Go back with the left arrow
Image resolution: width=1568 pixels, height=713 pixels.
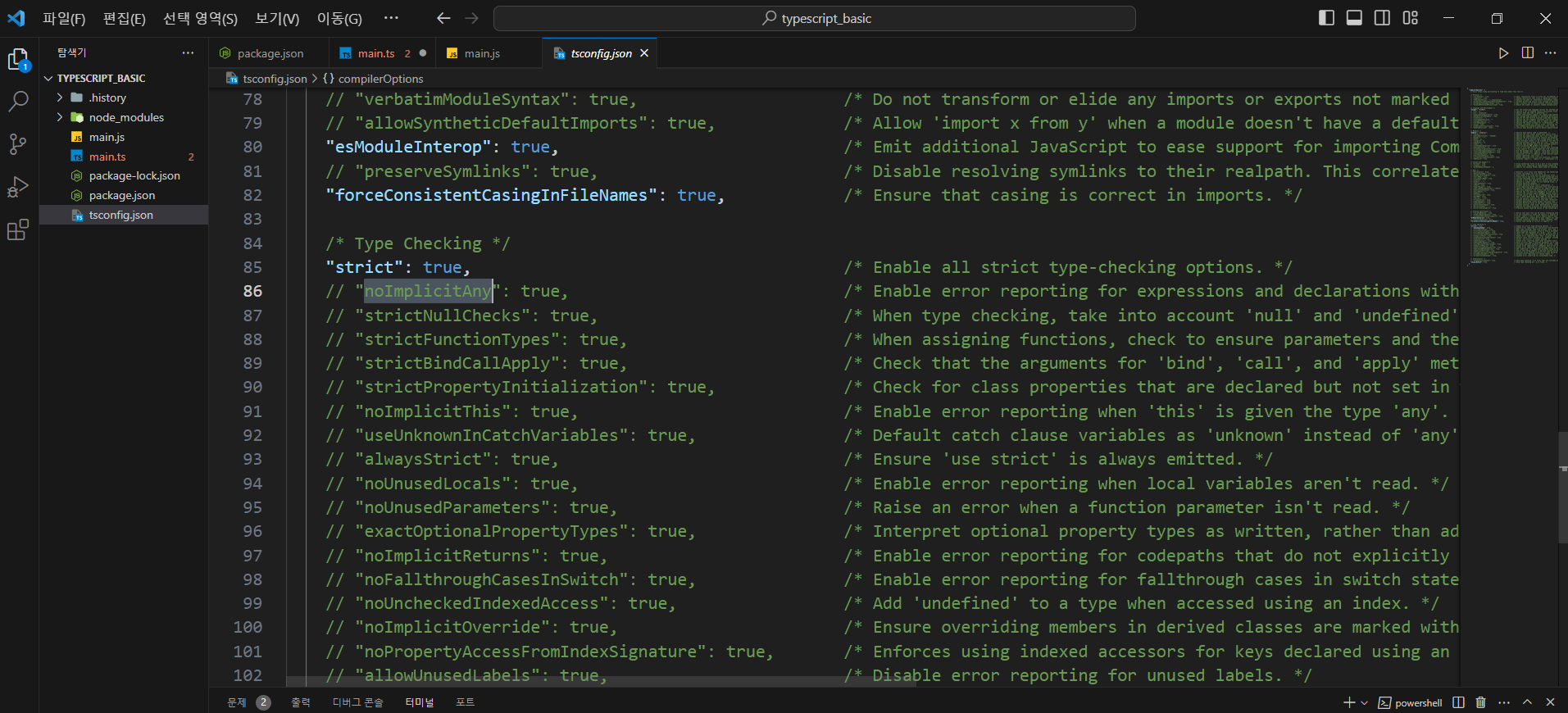[443, 18]
